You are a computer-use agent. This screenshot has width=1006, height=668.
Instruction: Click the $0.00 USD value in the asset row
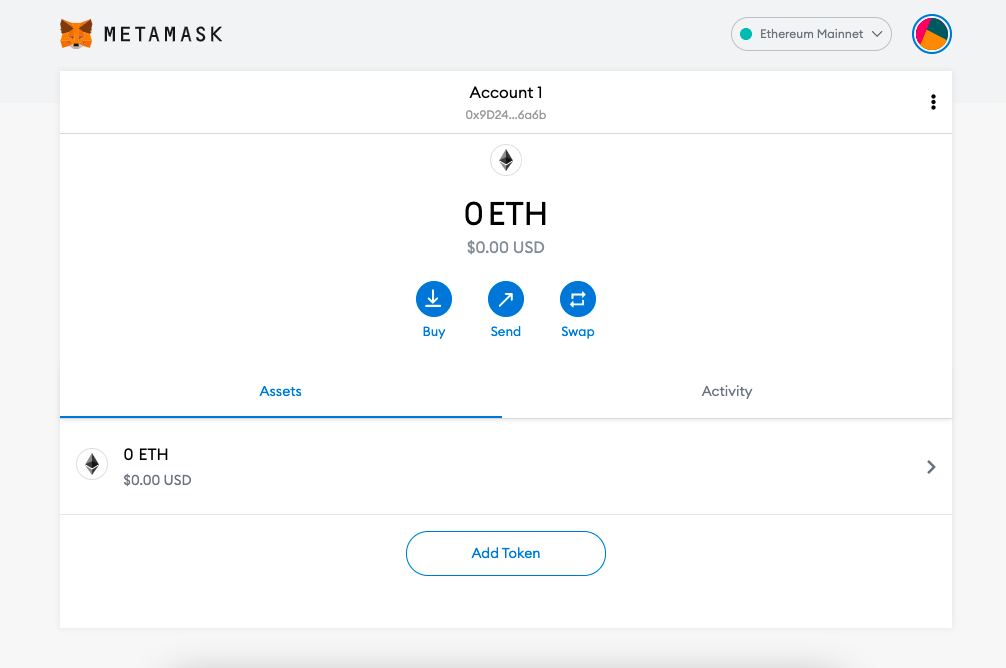pos(157,480)
